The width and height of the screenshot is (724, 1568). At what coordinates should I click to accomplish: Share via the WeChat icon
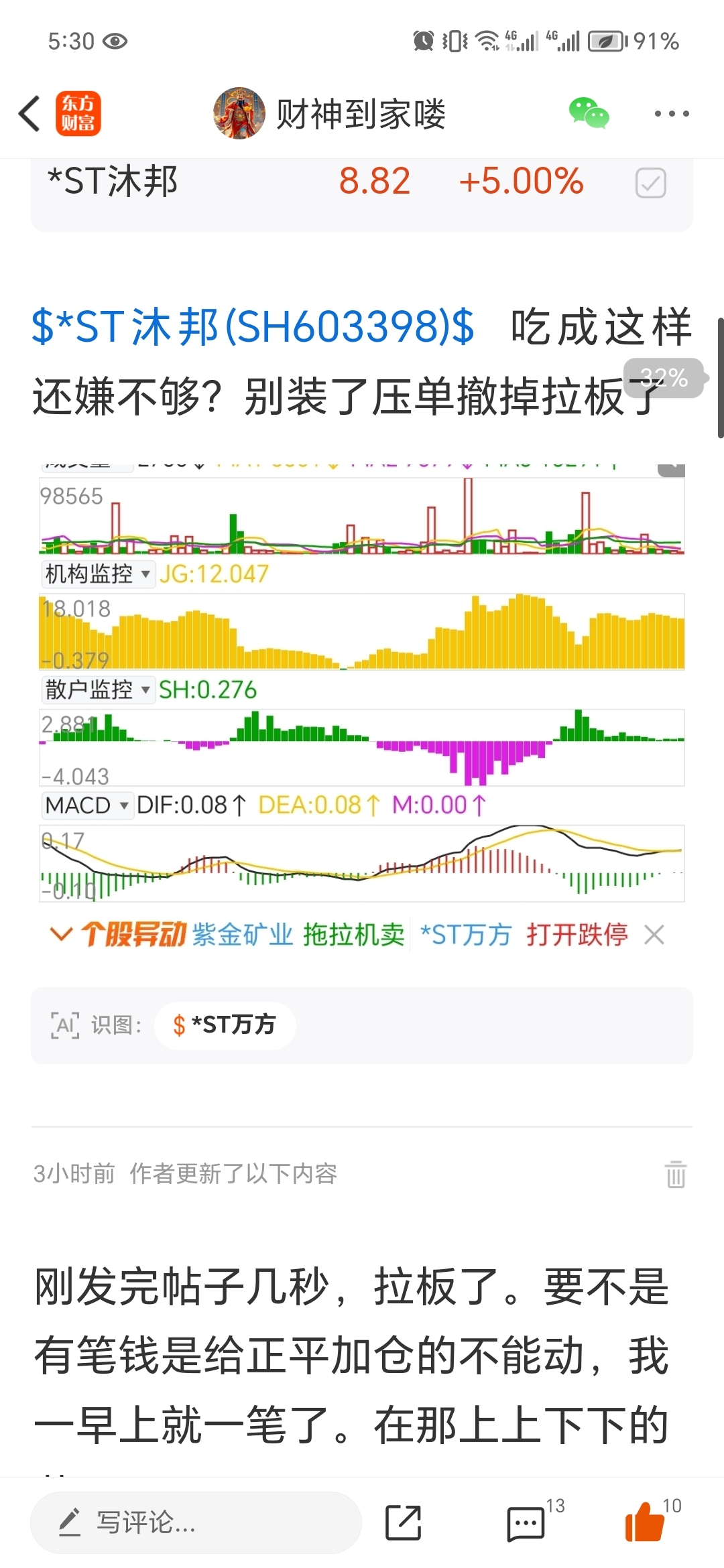[589, 113]
